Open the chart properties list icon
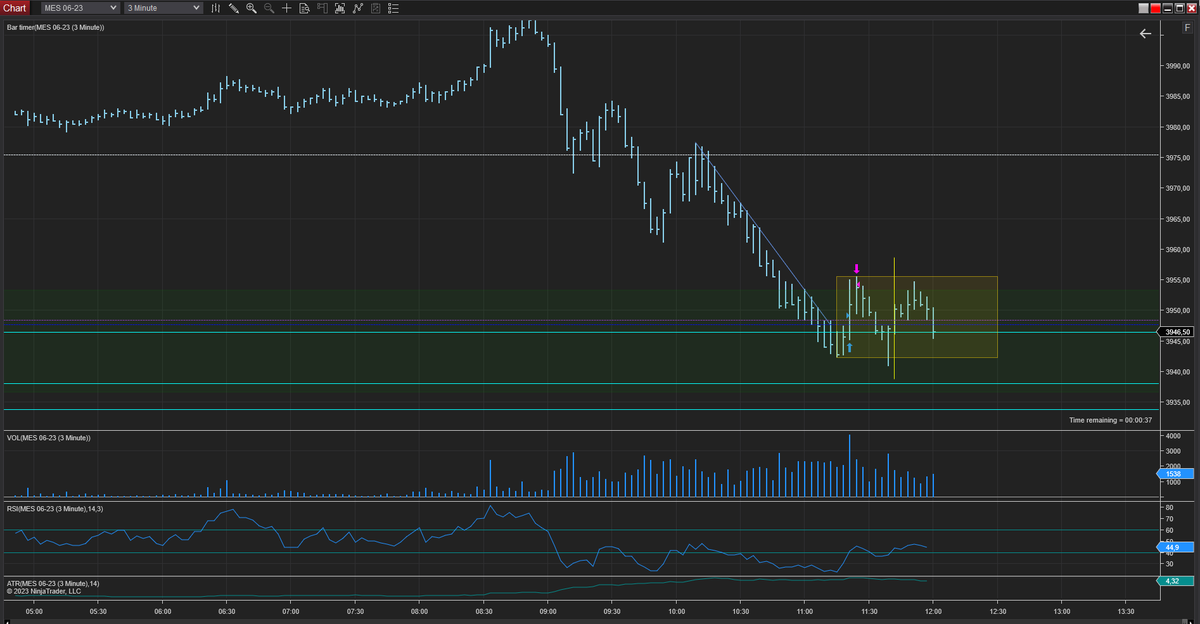This screenshot has width=1200, height=624. coord(393,8)
